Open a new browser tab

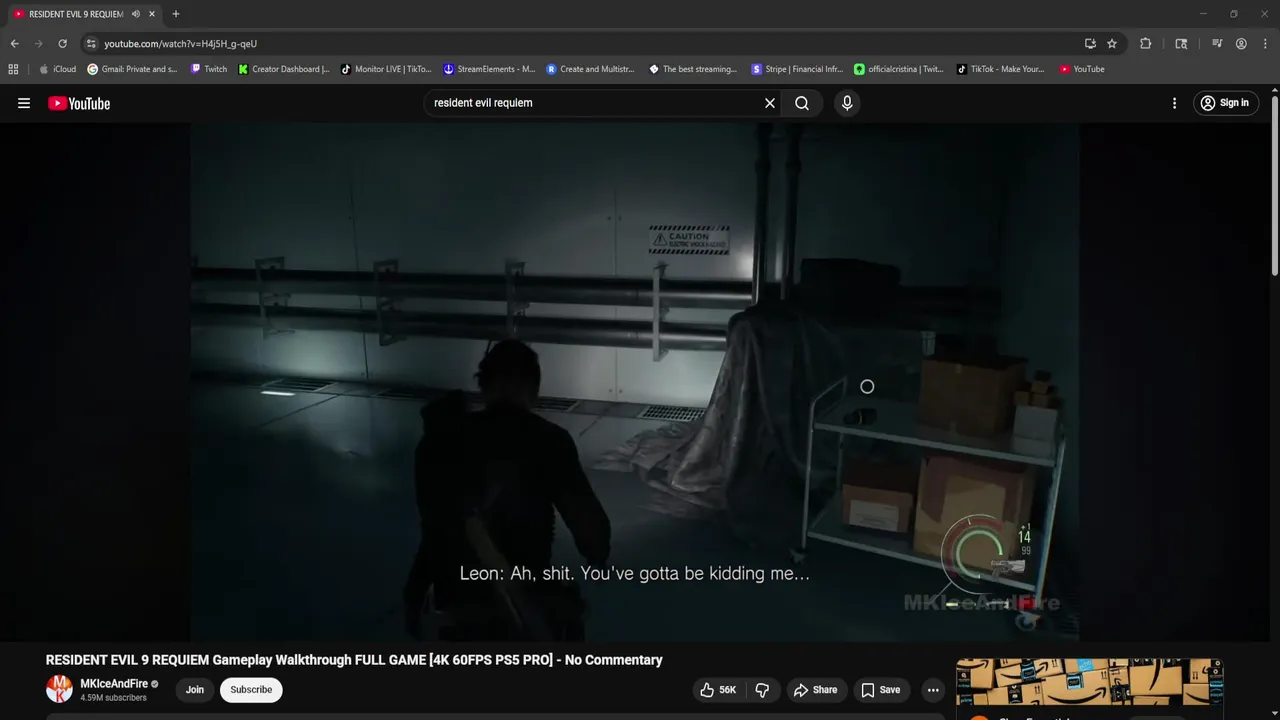pos(175,14)
